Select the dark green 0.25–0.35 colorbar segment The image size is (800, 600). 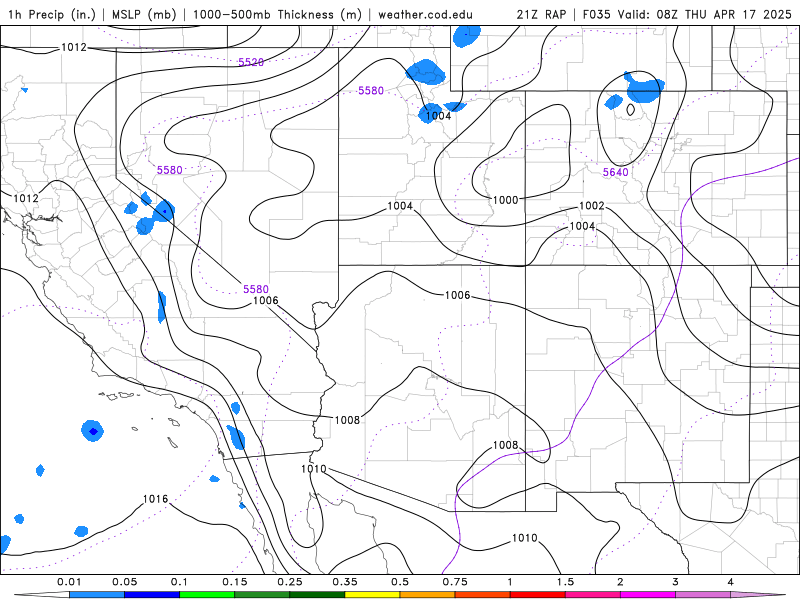pos(317,595)
